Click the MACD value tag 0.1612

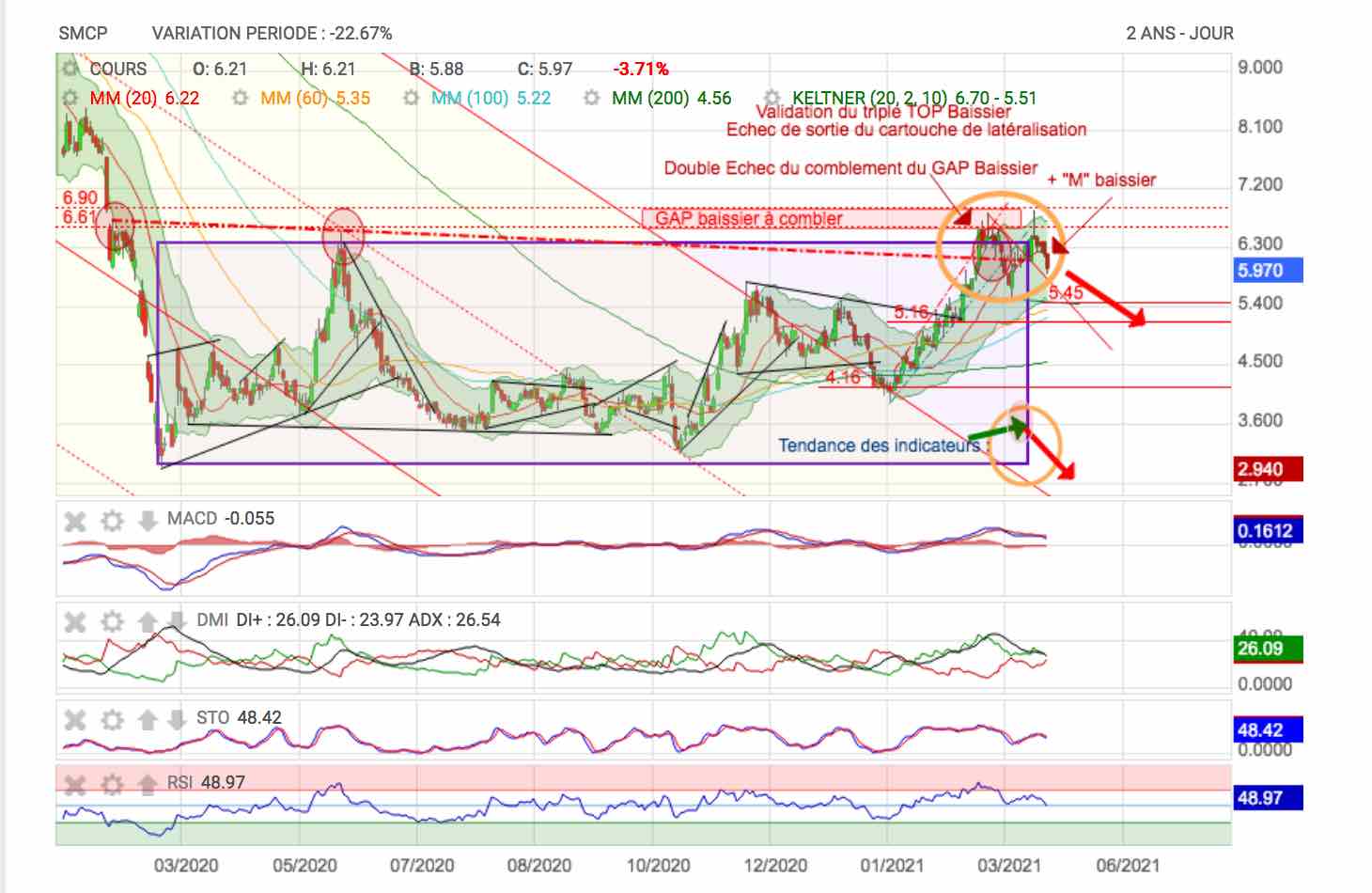(x=1268, y=530)
